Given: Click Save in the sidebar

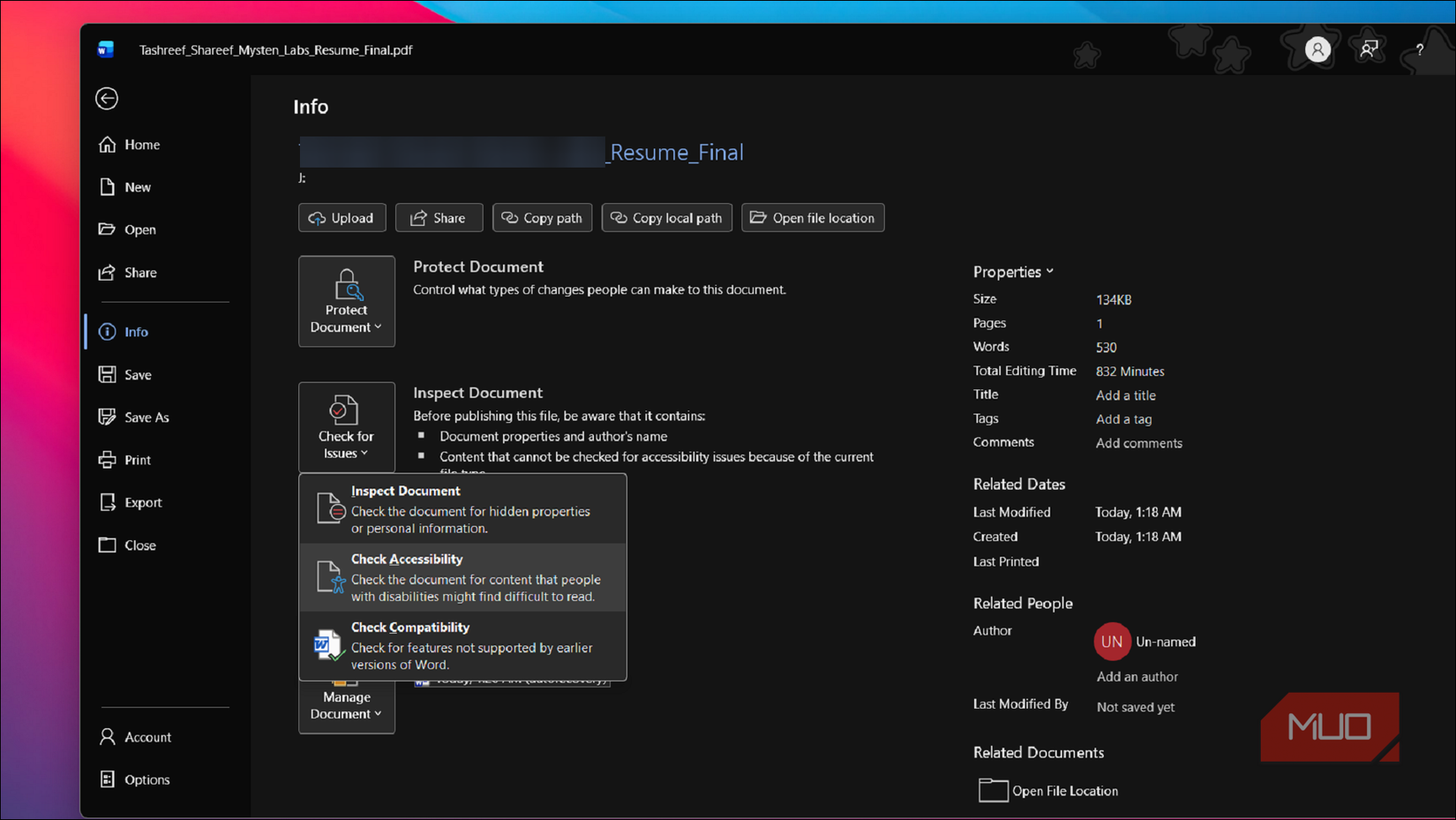Looking at the screenshot, I should click(125, 374).
